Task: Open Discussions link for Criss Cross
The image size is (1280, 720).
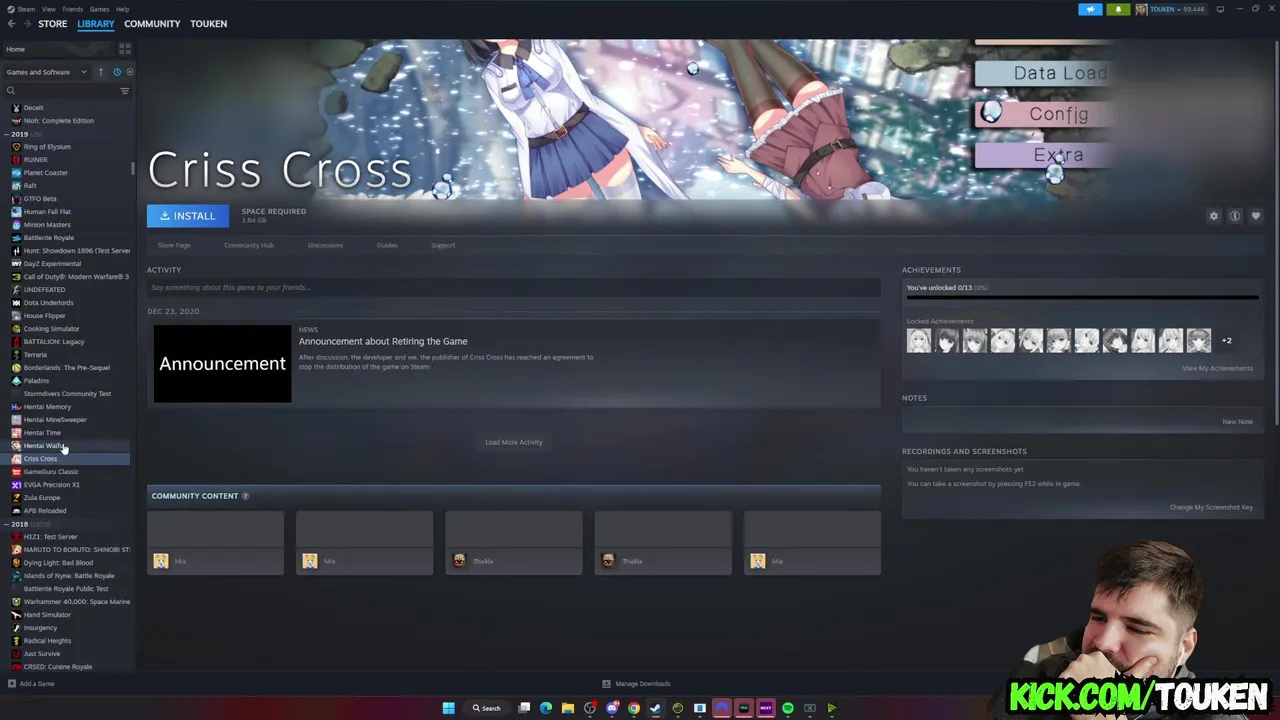Action: click(x=325, y=245)
